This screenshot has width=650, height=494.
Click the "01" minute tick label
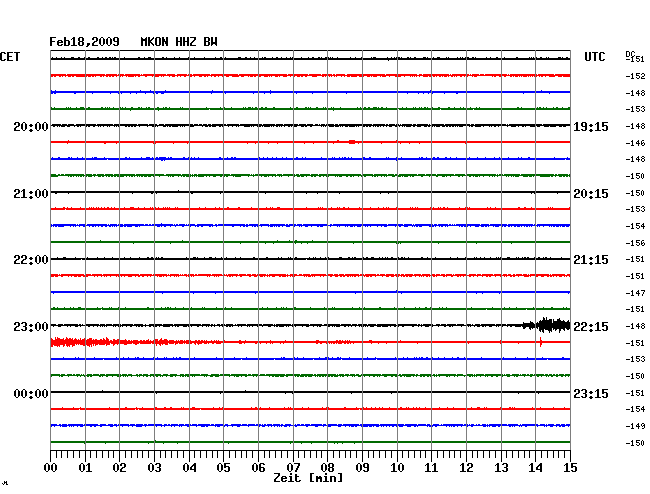point(85,468)
